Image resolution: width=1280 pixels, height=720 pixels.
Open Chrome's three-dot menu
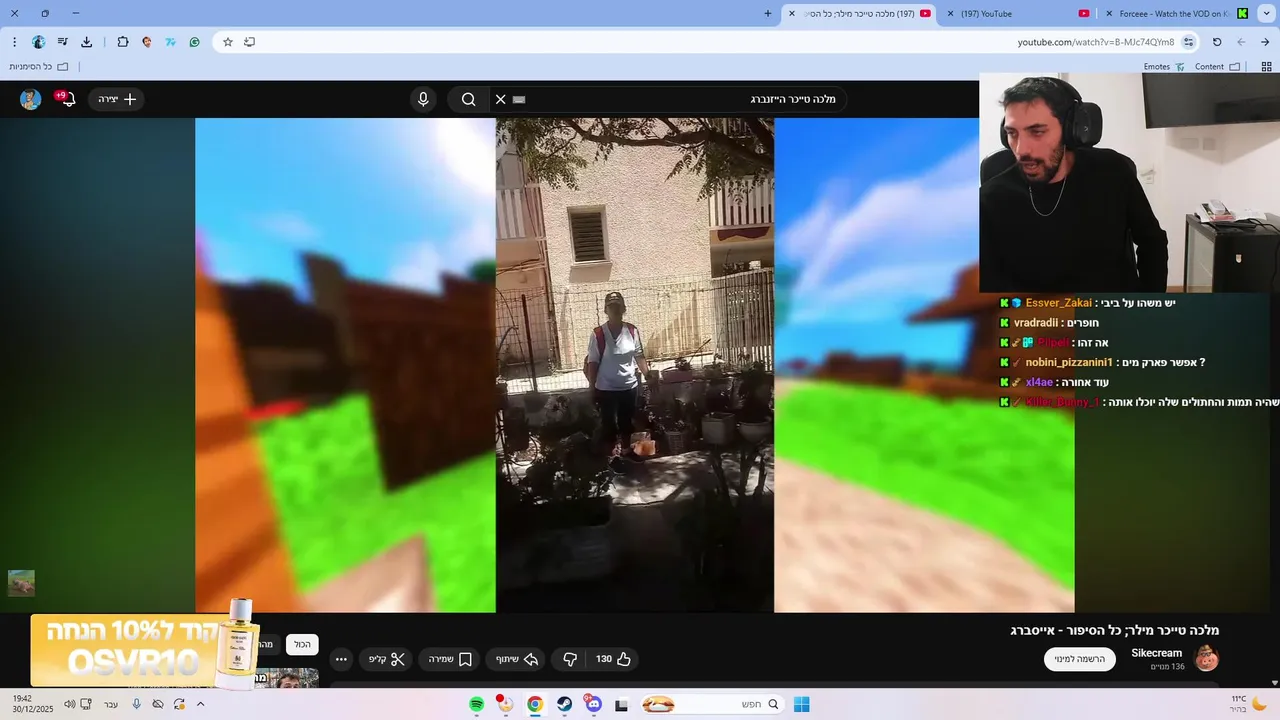coord(14,42)
